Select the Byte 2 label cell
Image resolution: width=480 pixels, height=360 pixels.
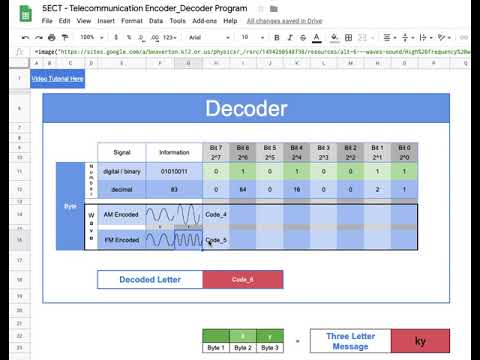coord(243,348)
